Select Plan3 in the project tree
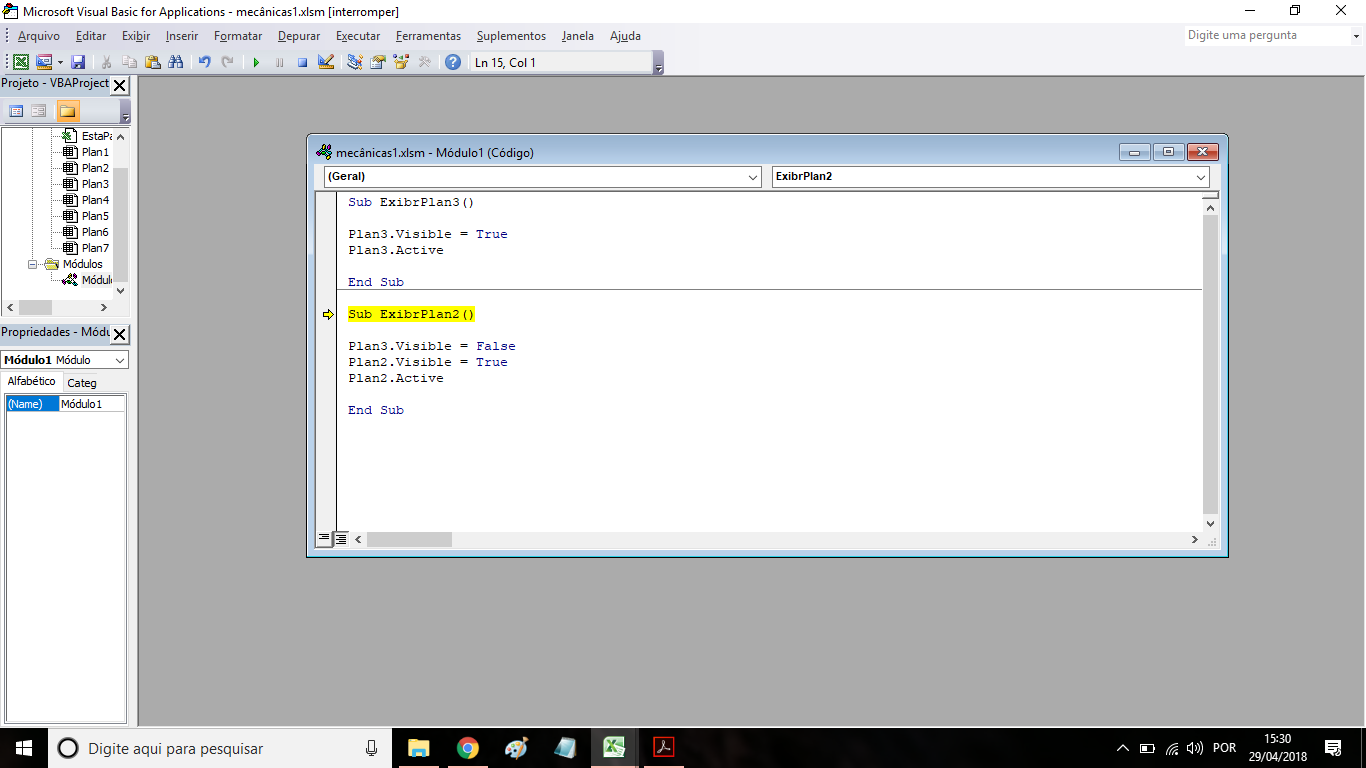Viewport: 1366px width, 768px height. pos(95,184)
